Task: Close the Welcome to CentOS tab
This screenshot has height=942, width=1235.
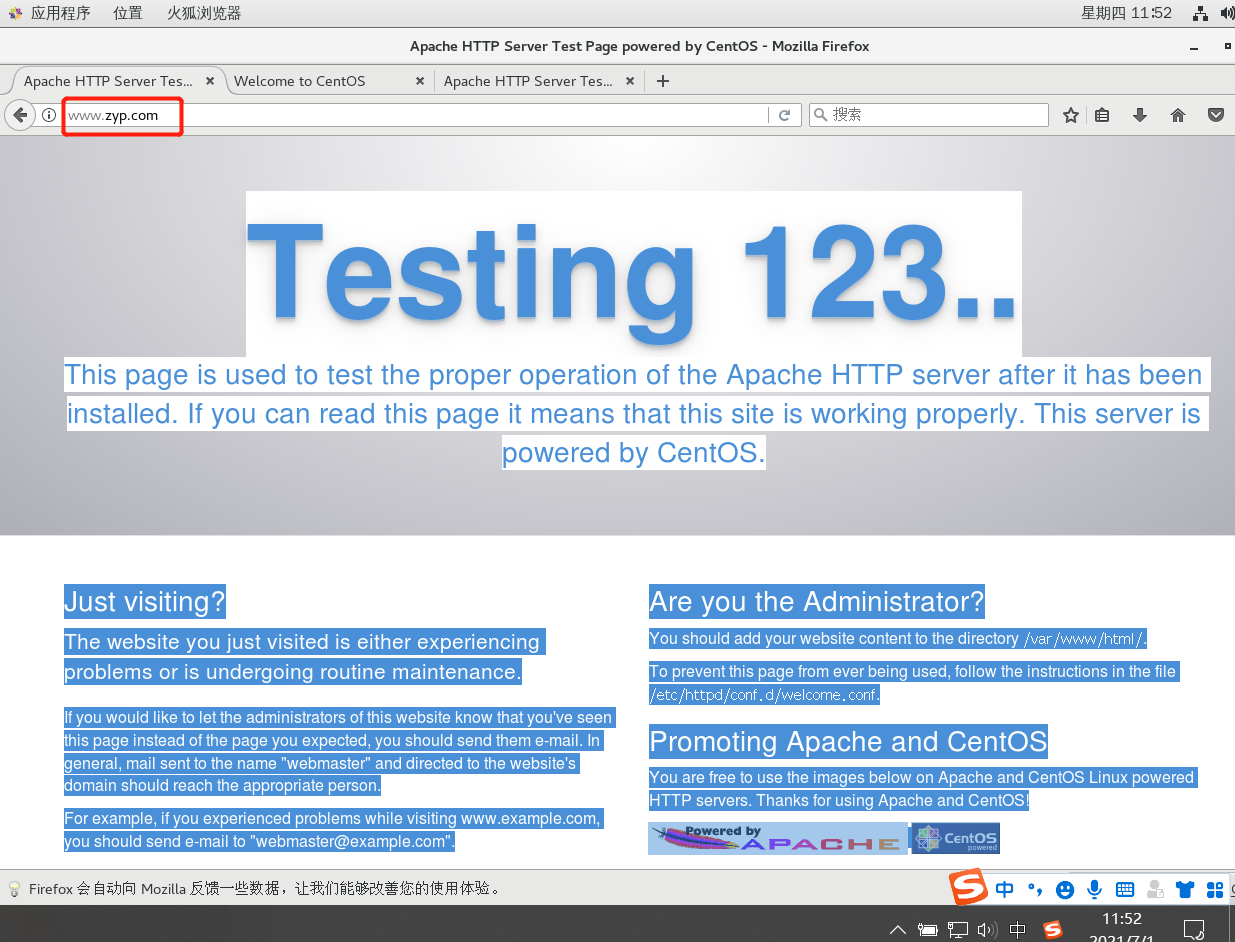Action: coord(419,81)
